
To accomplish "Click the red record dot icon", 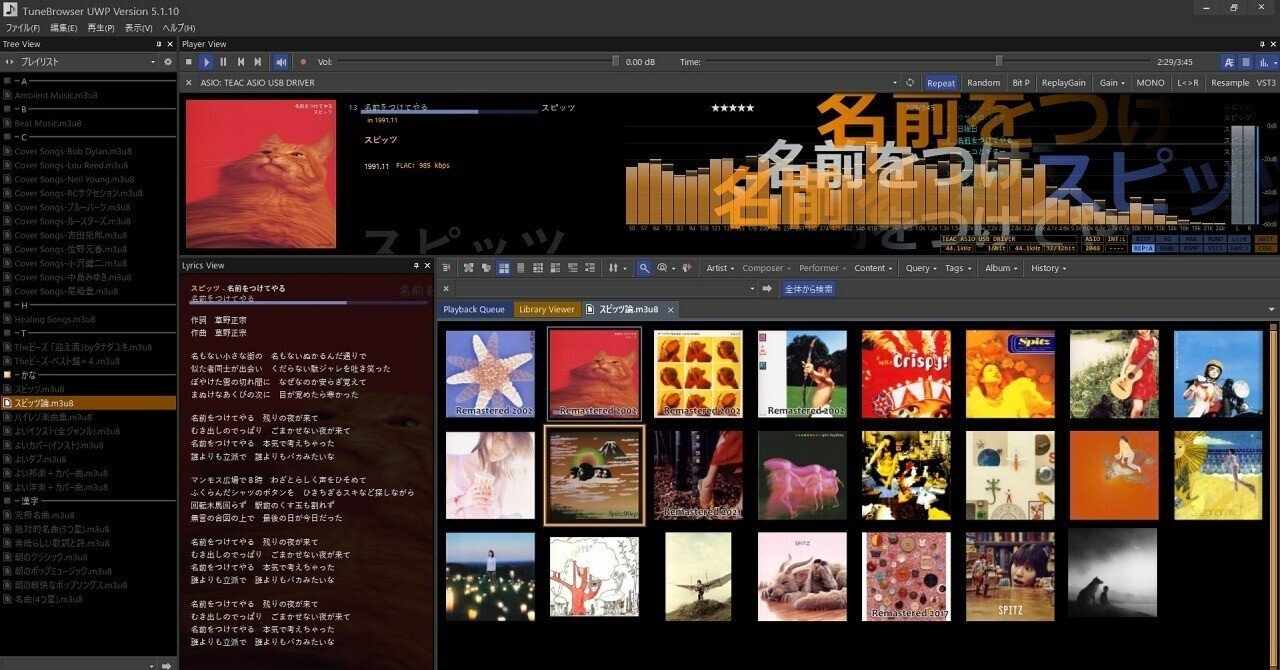I will 303,62.
